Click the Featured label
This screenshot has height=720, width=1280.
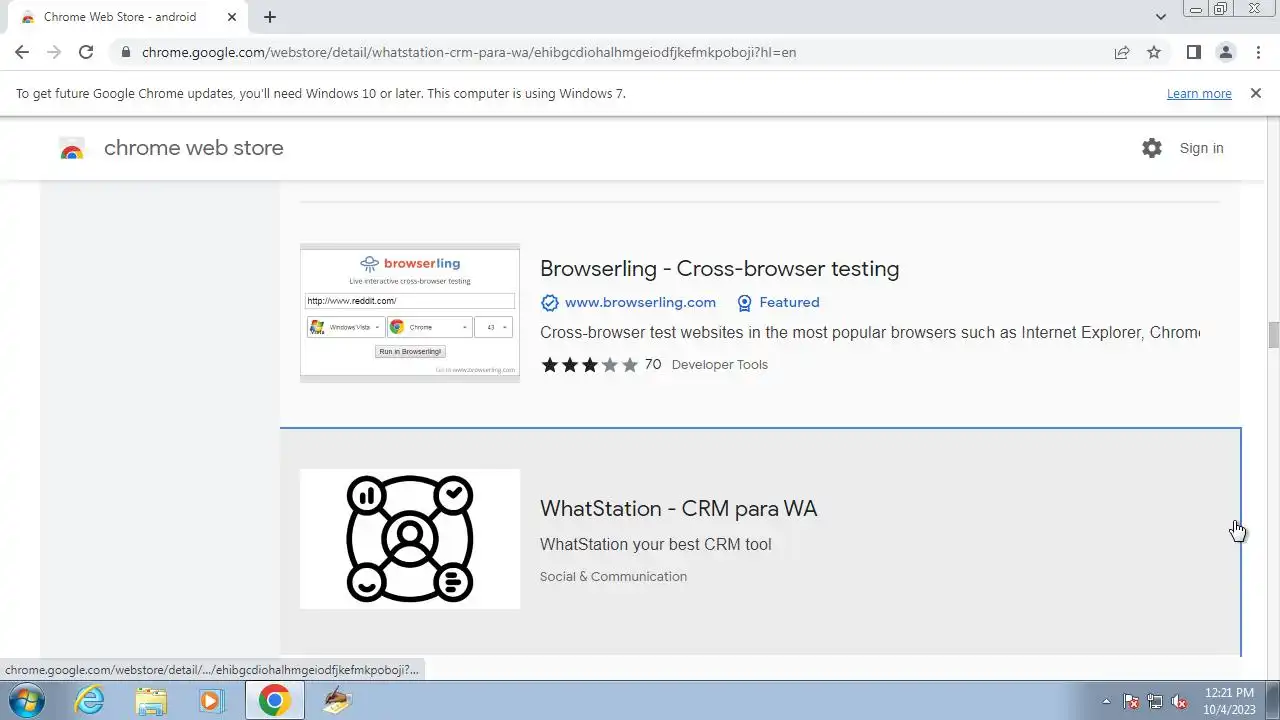click(x=789, y=302)
